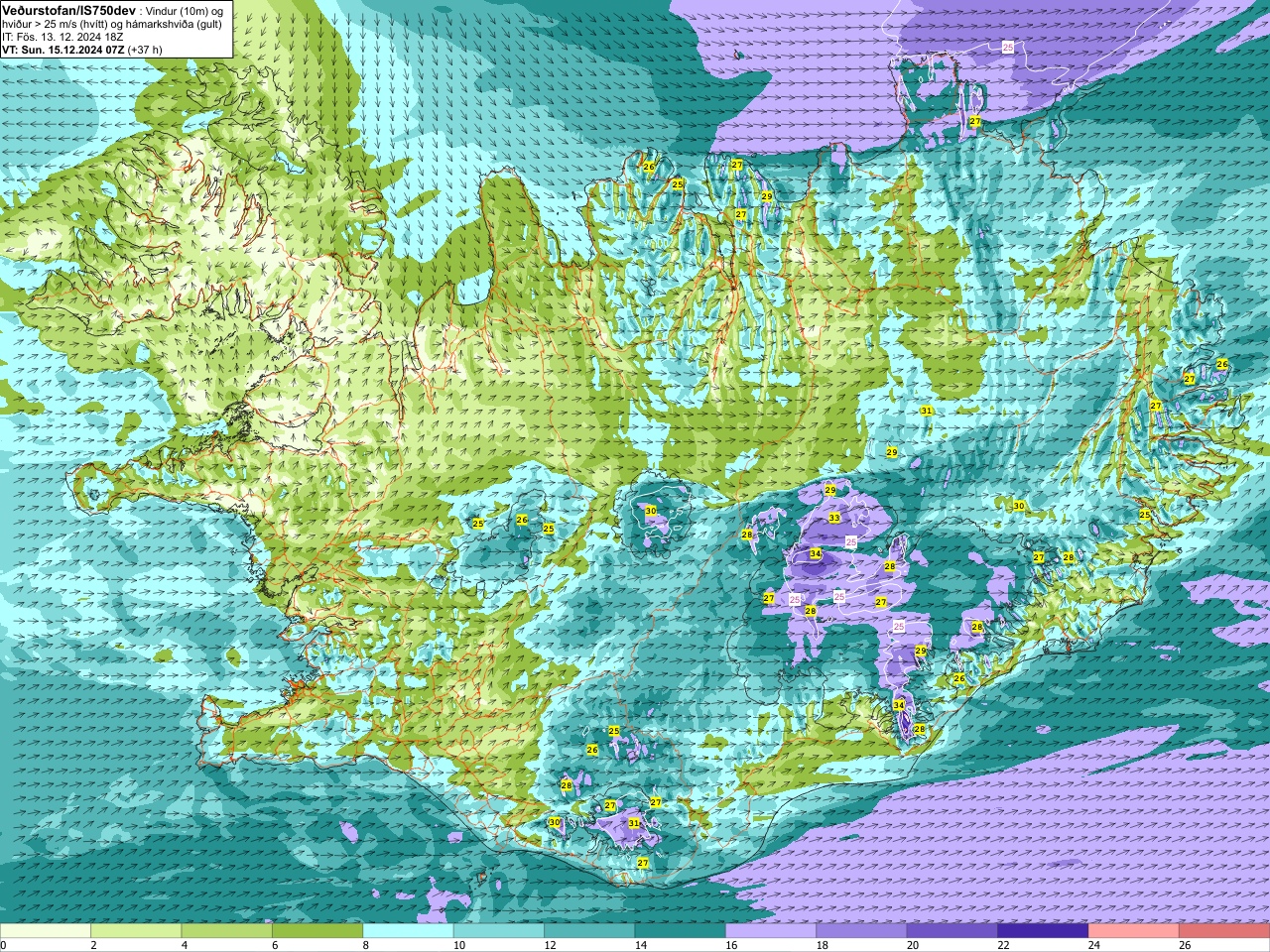Image resolution: width=1270 pixels, height=952 pixels.
Task: Choose the 10–12 m/s turquoise legend swatch
Action: (499, 931)
